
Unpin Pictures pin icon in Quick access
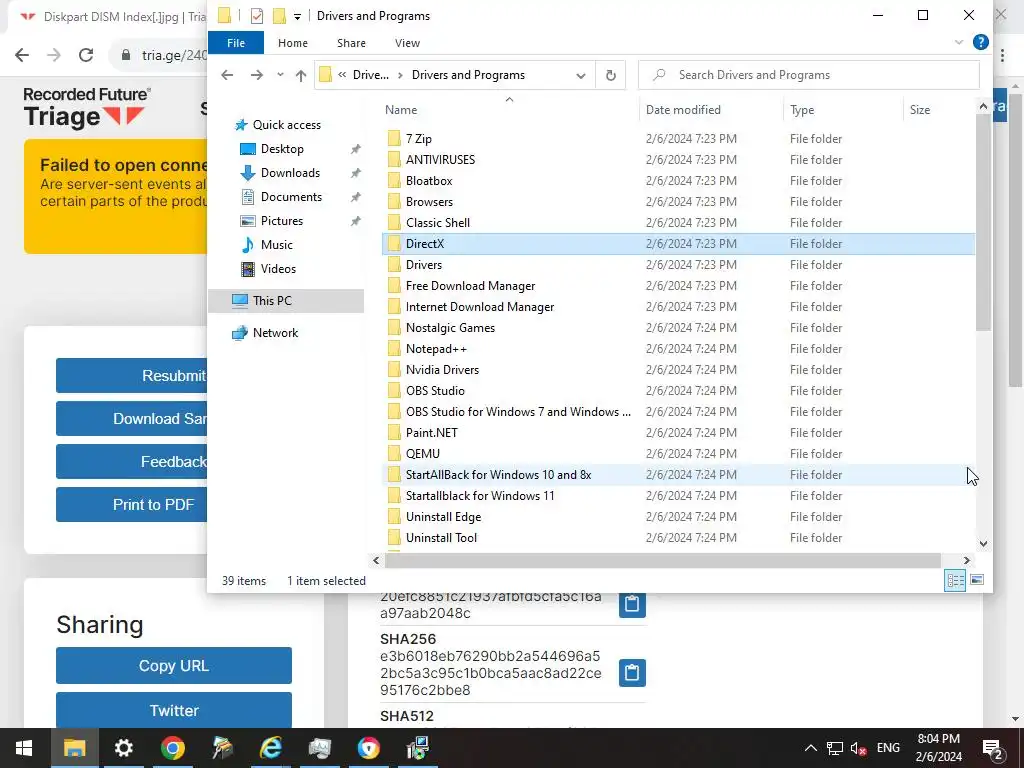tap(355, 221)
